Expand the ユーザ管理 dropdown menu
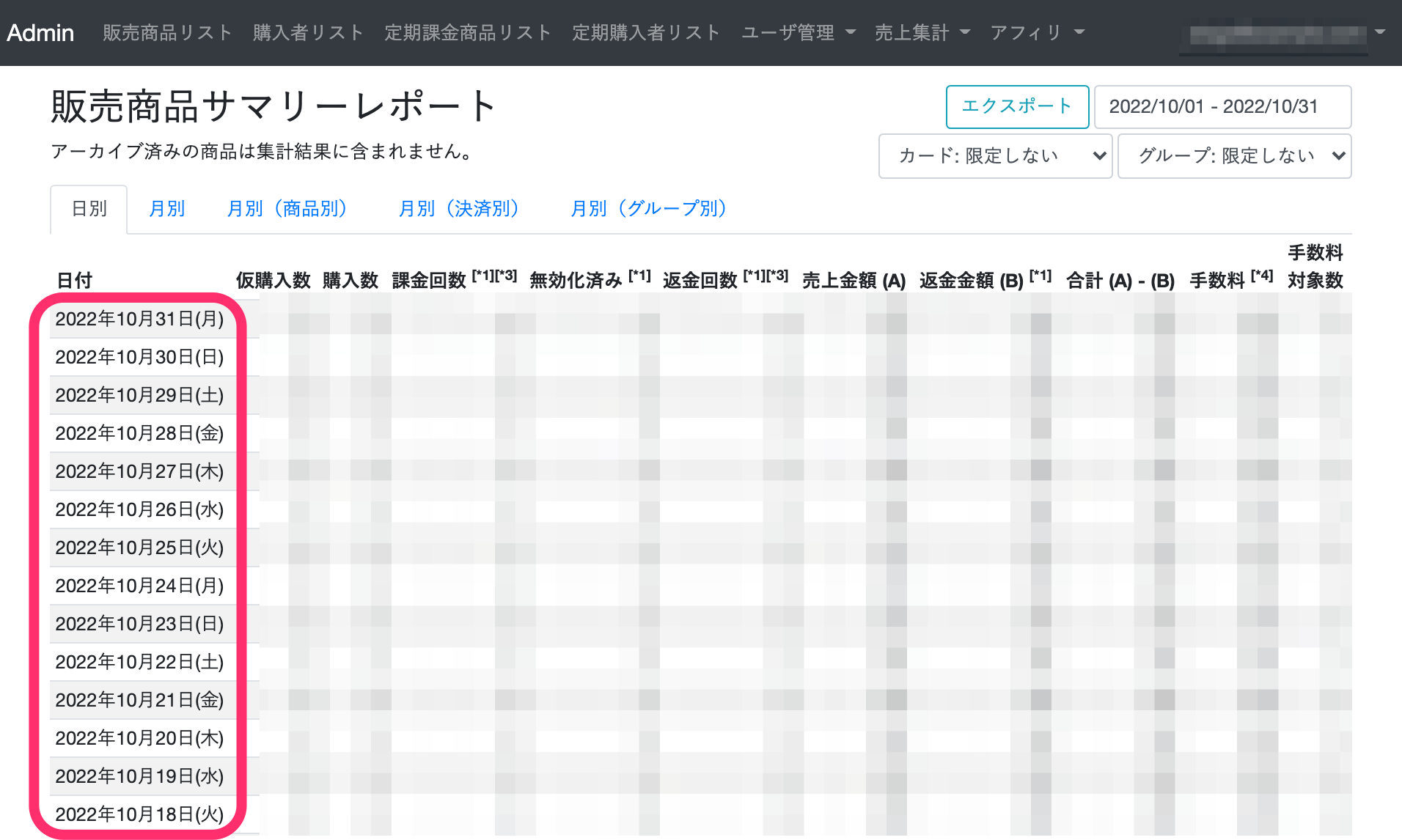This screenshot has height=840, width=1402. 799,33
